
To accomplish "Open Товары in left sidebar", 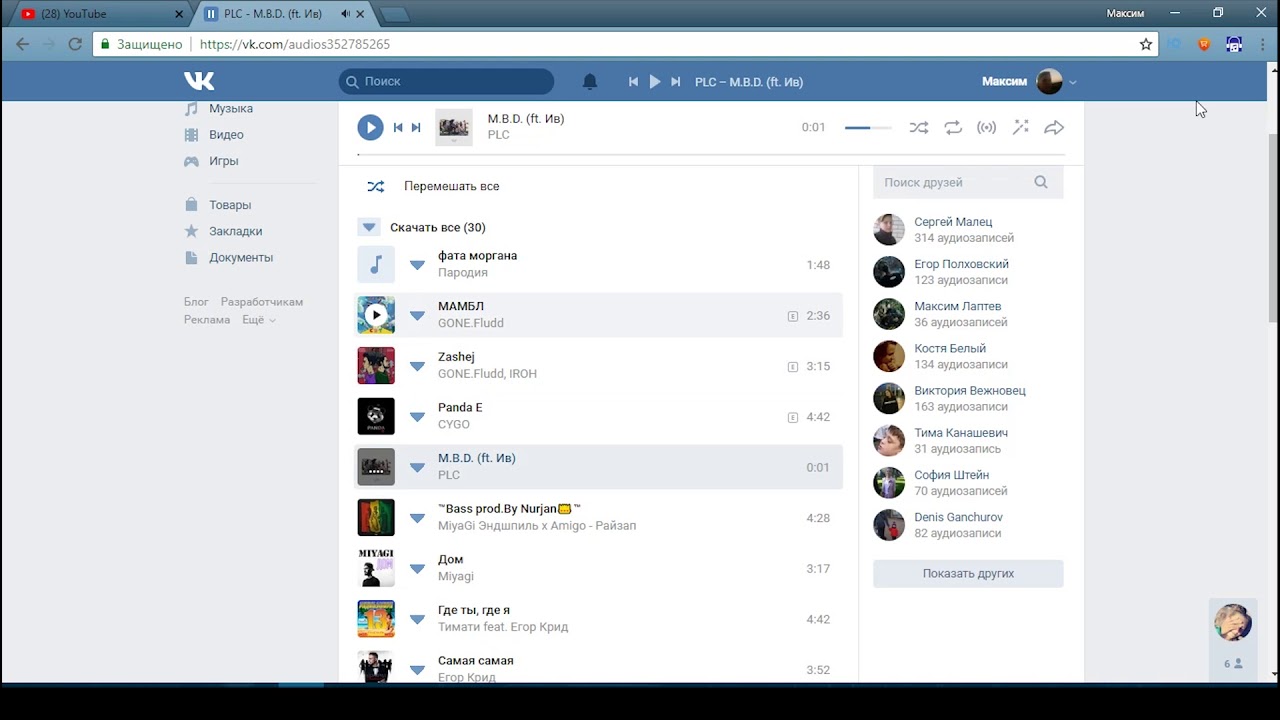I will click(x=229, y=205).
